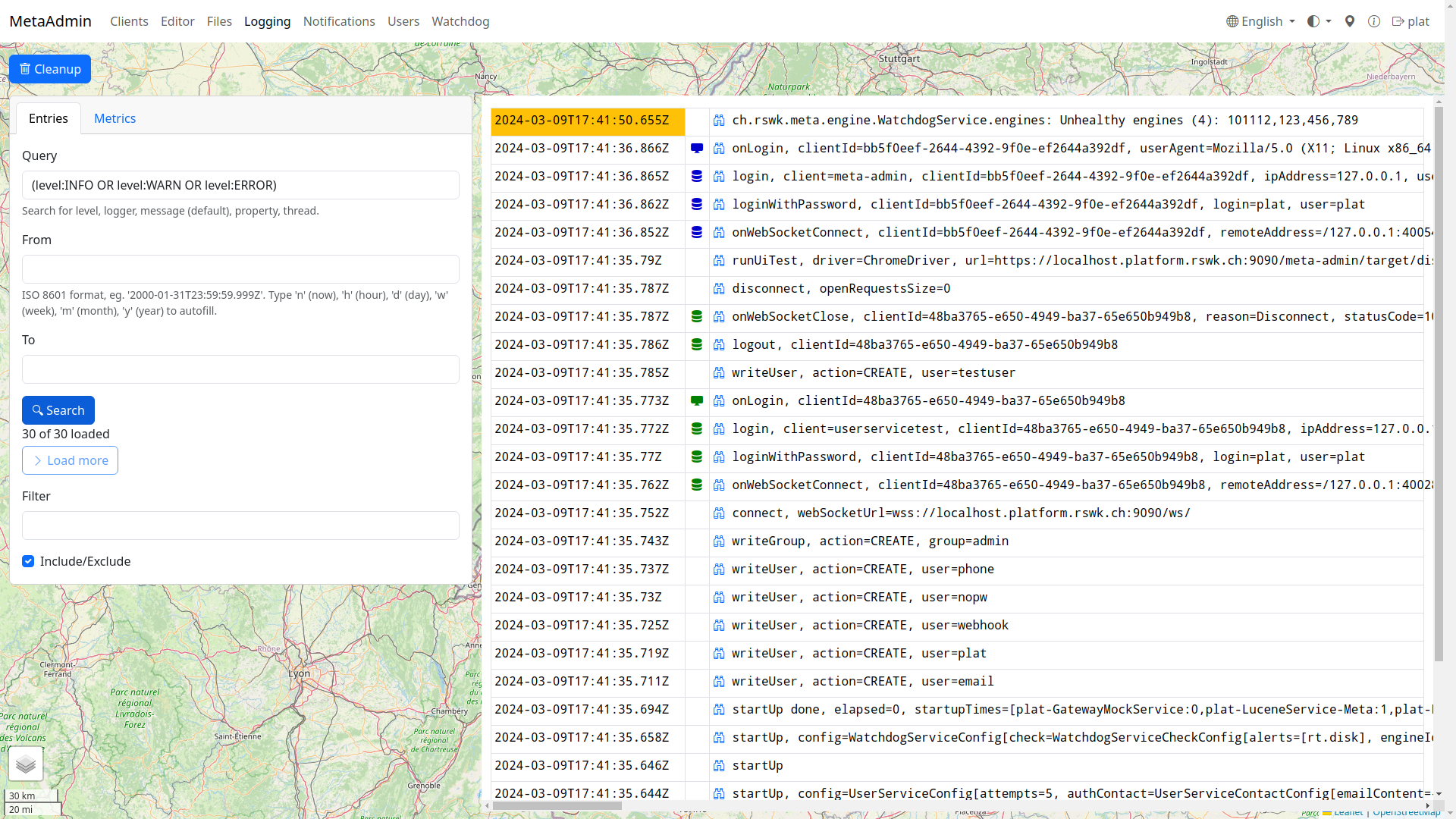Toggle off the Include/Exclude option
1456x819 pixels.
(x=28, y=561)
